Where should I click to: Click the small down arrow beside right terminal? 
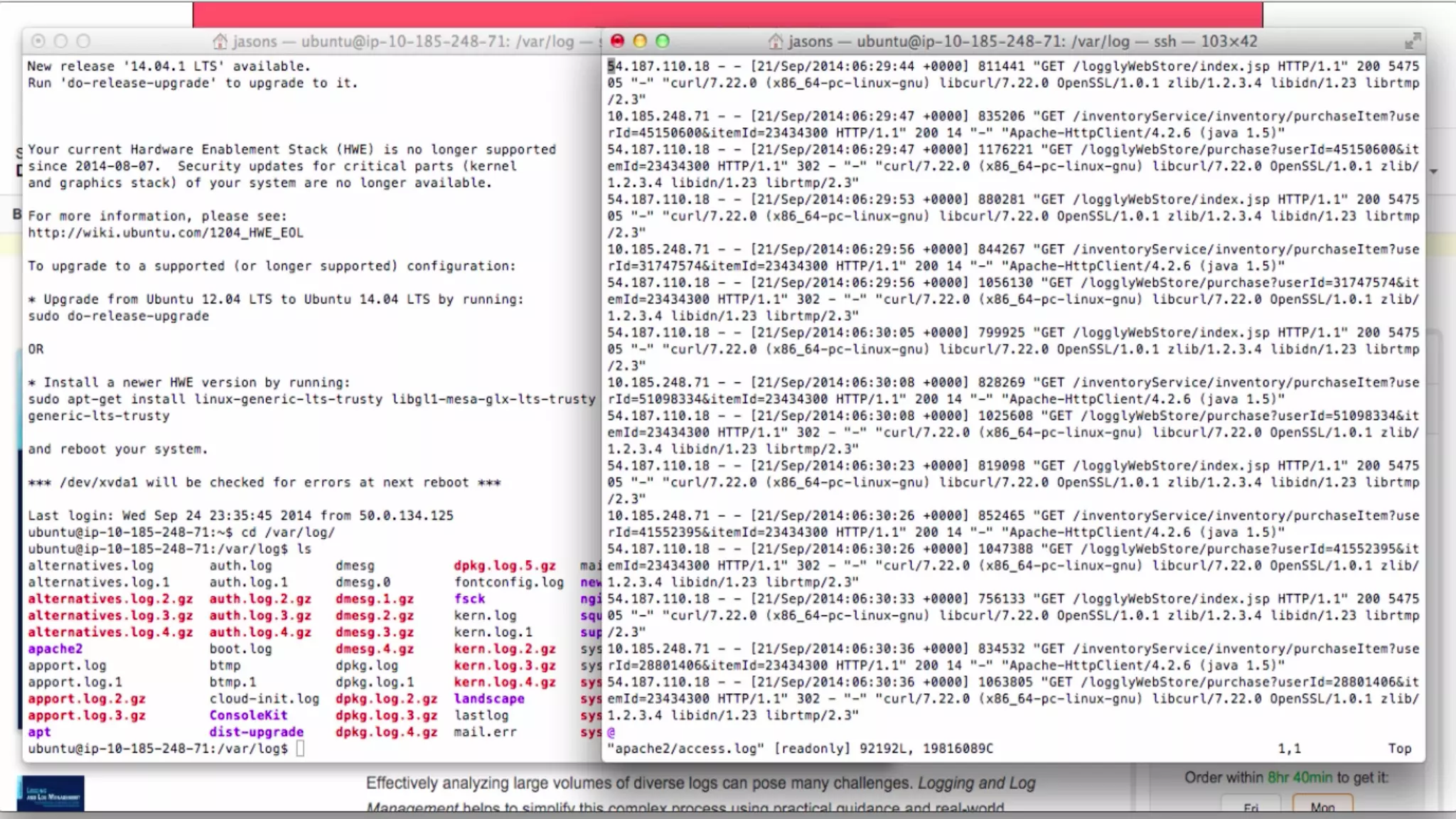click(x=1434, y=171)
